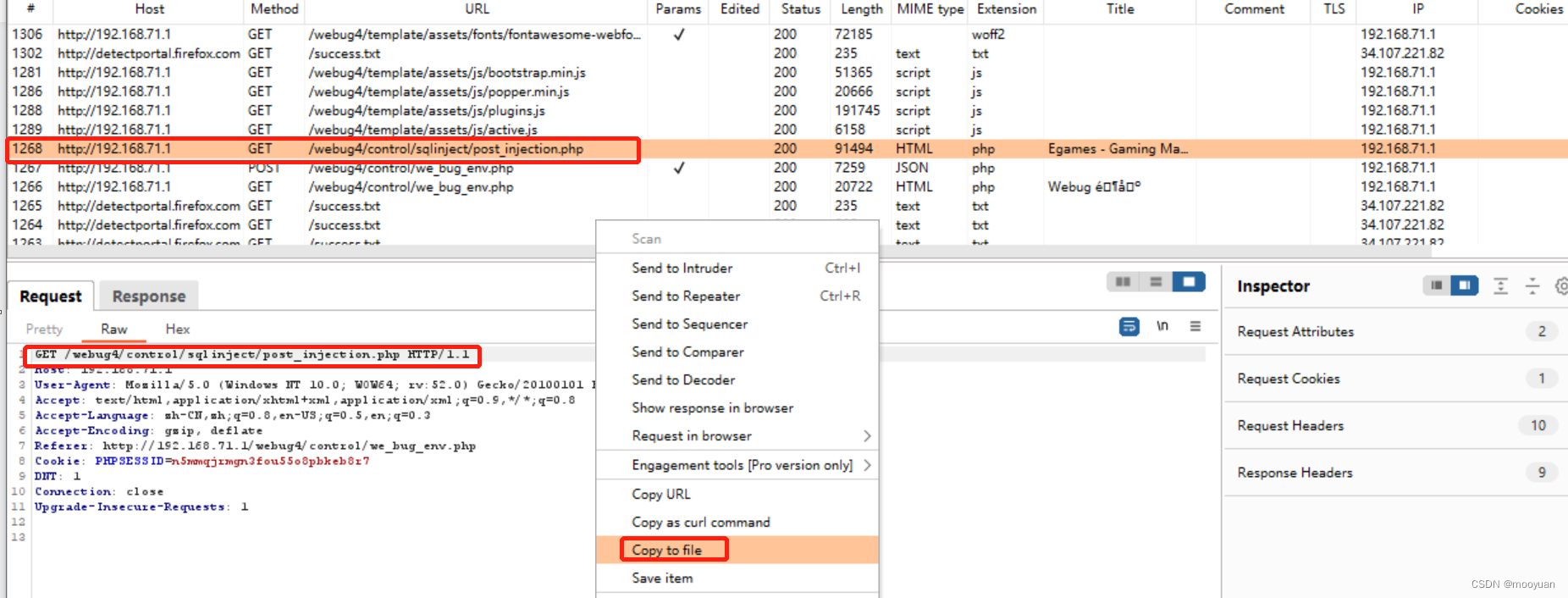Expand the Response Headers section

[1395, 473]
